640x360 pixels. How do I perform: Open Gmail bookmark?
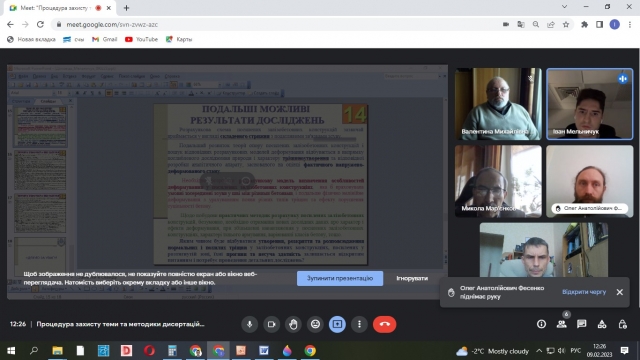[104, 39]
